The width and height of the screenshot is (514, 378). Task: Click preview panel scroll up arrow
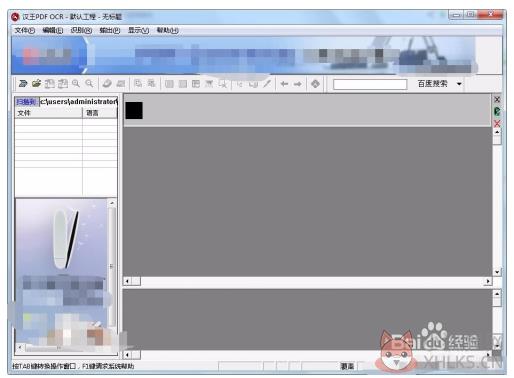[112, 203]
